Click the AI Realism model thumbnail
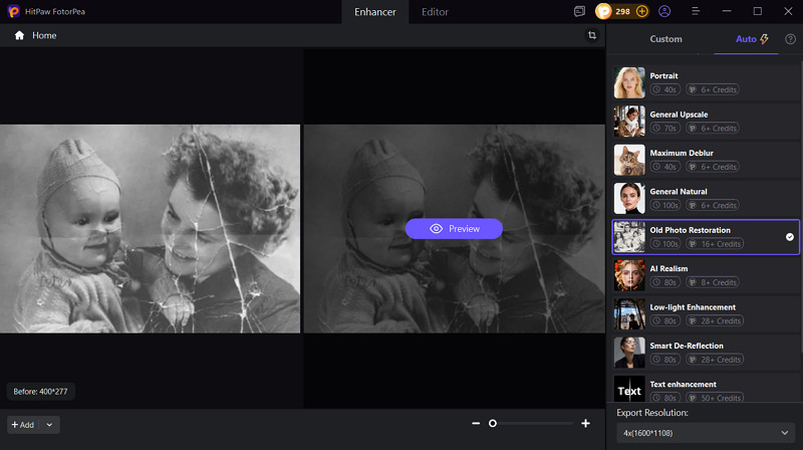The height and width of the screenshot is (450, 803). [629, 275]
